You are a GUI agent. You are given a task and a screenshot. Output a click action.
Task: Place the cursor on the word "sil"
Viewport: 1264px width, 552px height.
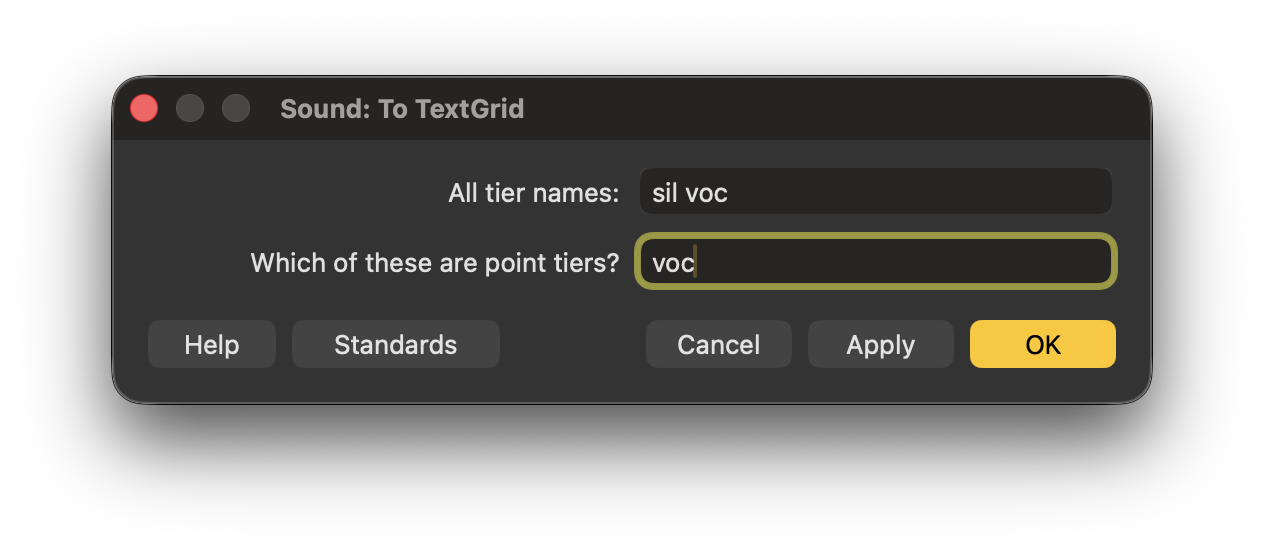tap(664, 193)
